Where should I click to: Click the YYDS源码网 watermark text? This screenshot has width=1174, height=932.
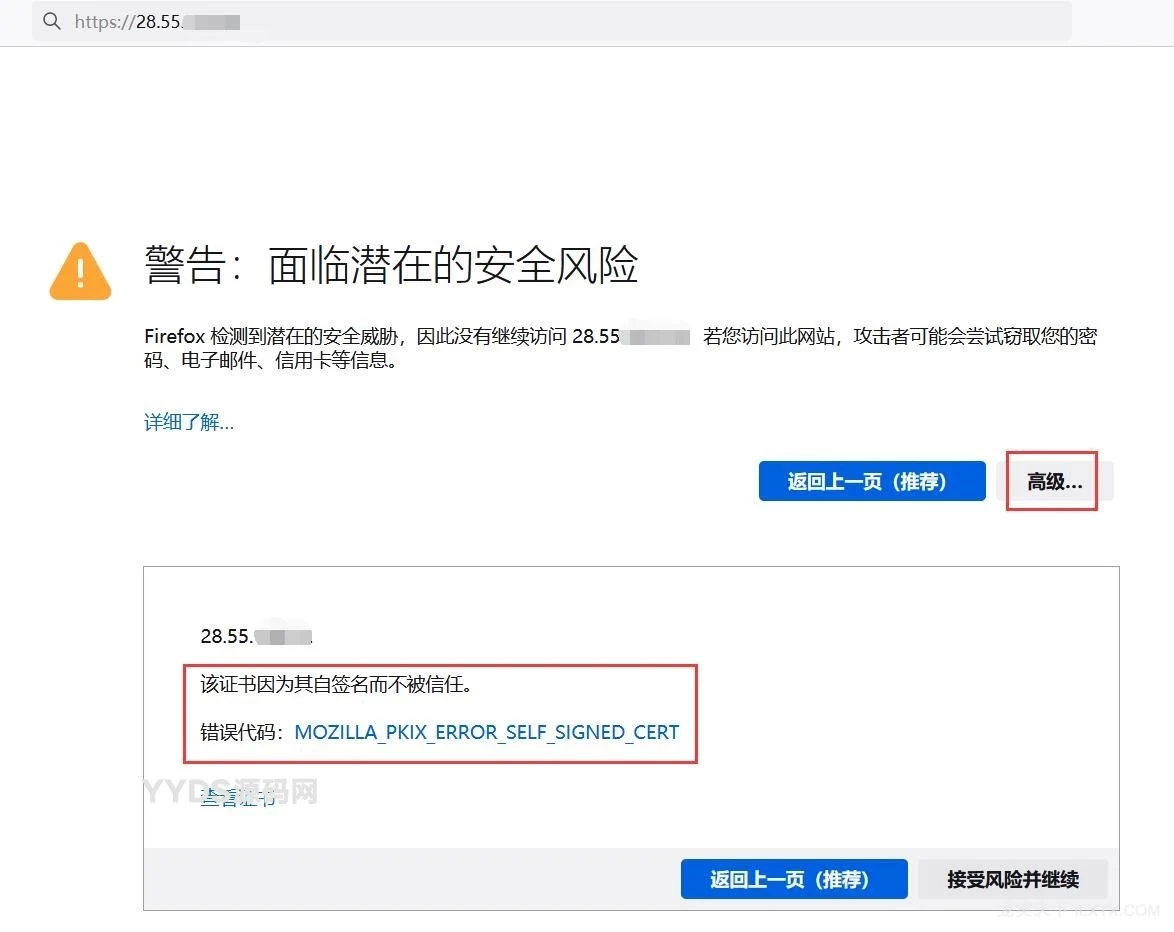coord(230,791)
